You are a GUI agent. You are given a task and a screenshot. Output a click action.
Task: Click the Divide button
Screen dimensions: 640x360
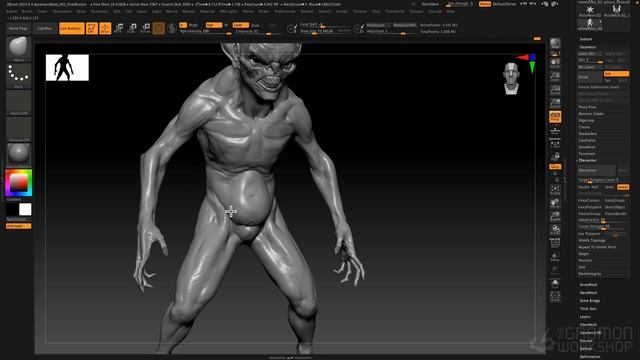[590, 77]
